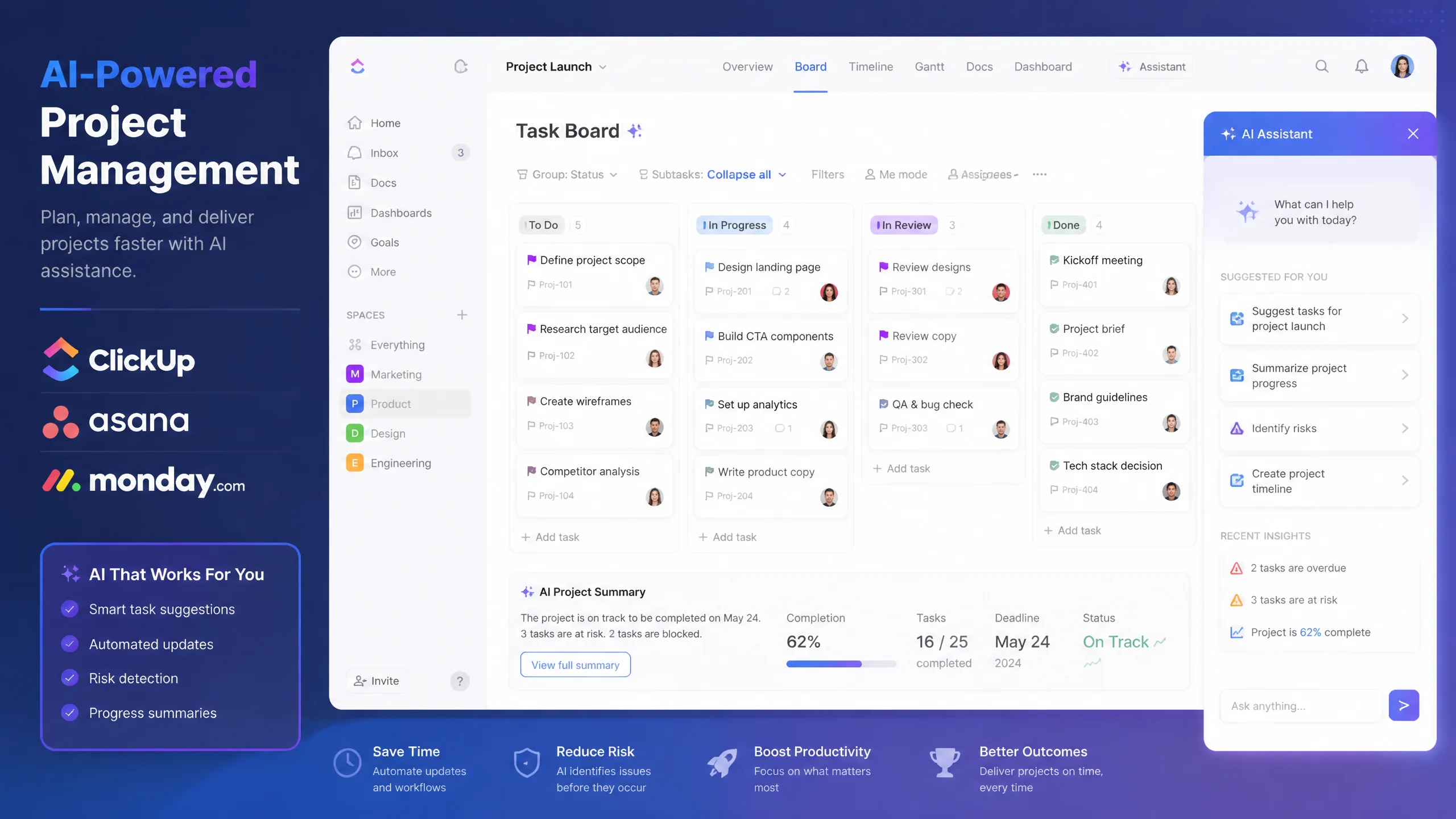The width and height of the screenshot is (1456, 819).
Task: Click the ClickUp logo in the app header
Action: [357, 67]
